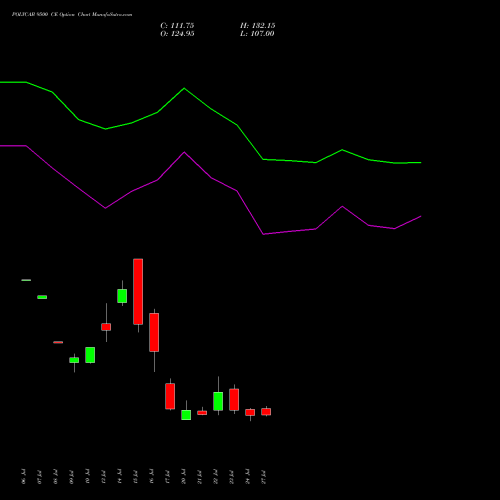Viewport: 500px width, 500px height.
Task: Click the green upper line on the chart
Action: (211, 109)
